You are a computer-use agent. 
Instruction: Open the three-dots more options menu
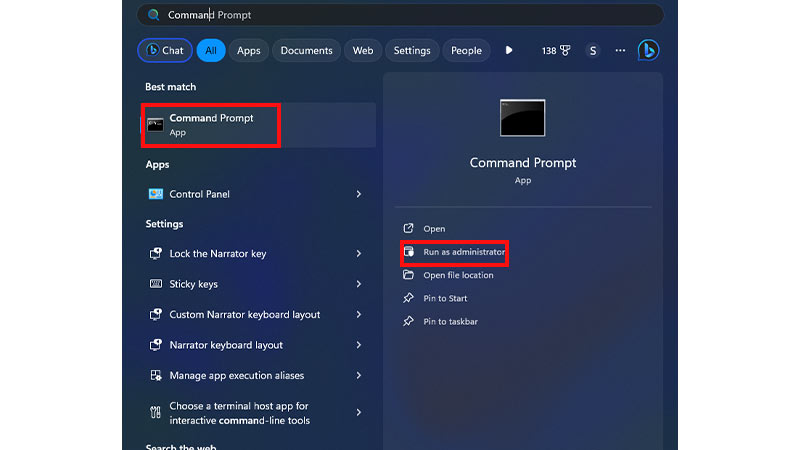[620, 51]
